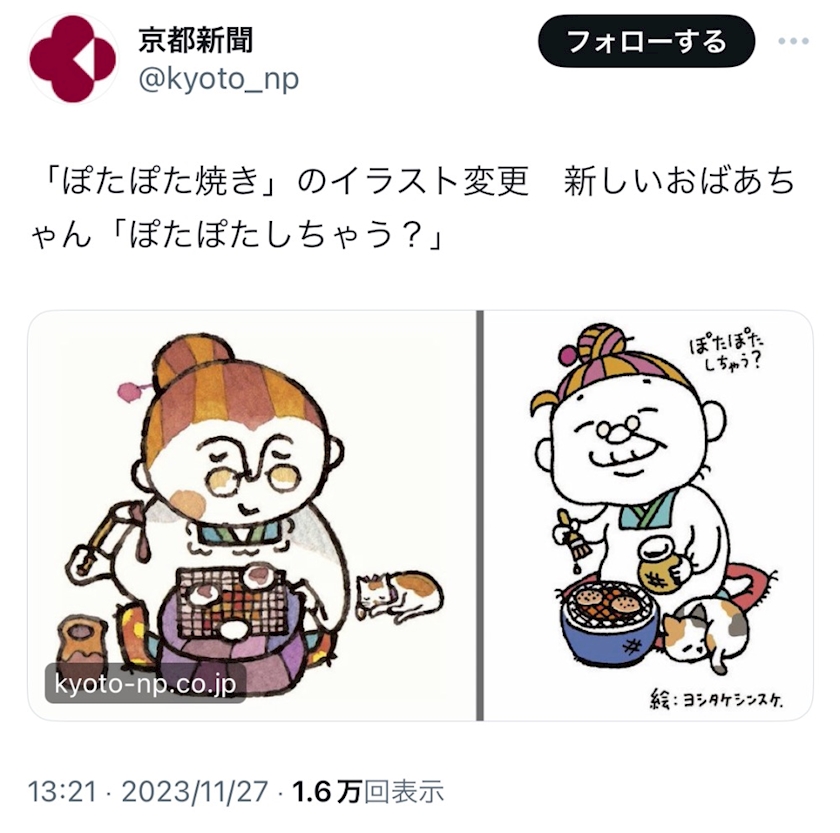Click the 13:21 · 2023/11/27 timestamp
This screenshot has height=833, width=840.
pos(147,792)
